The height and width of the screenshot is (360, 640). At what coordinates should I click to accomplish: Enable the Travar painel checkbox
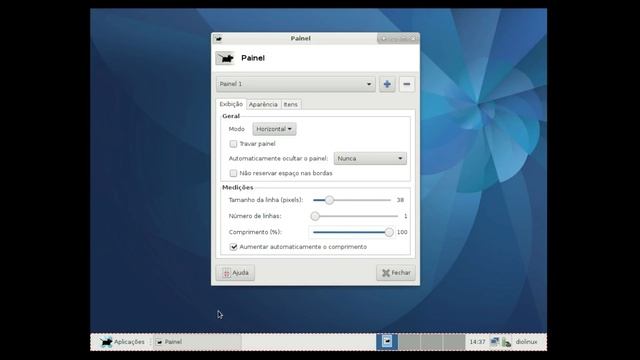(233, 144)
